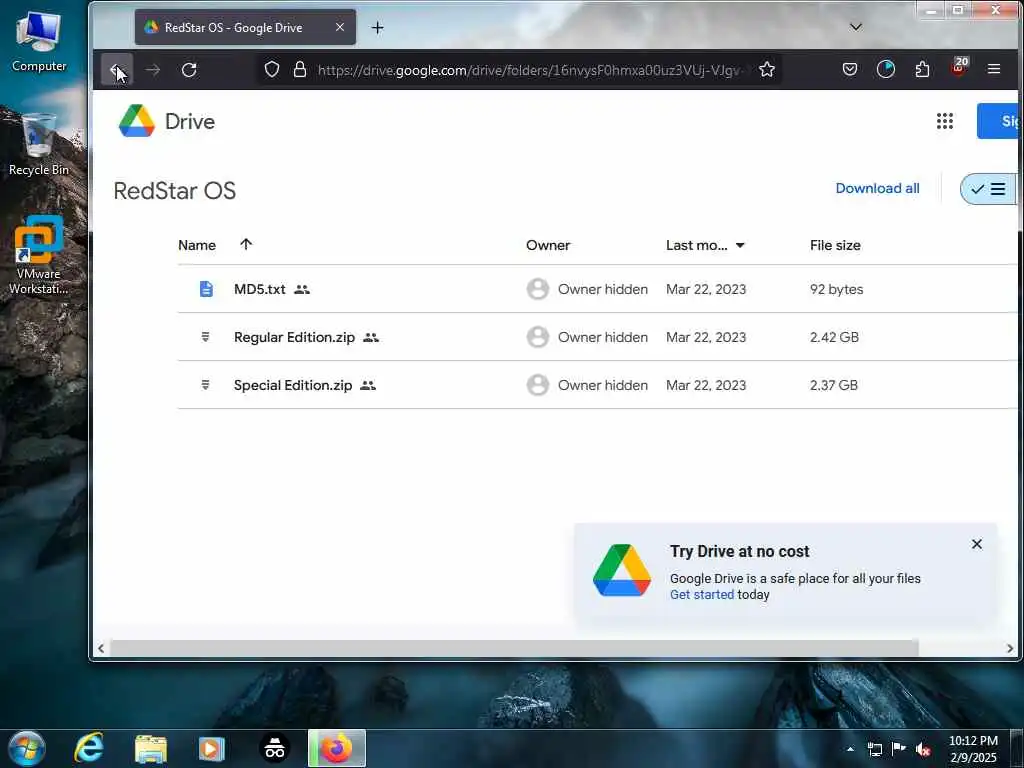Click the horizontal scrollbar thumb
The image size is (1024, 768).
[515, 648]
